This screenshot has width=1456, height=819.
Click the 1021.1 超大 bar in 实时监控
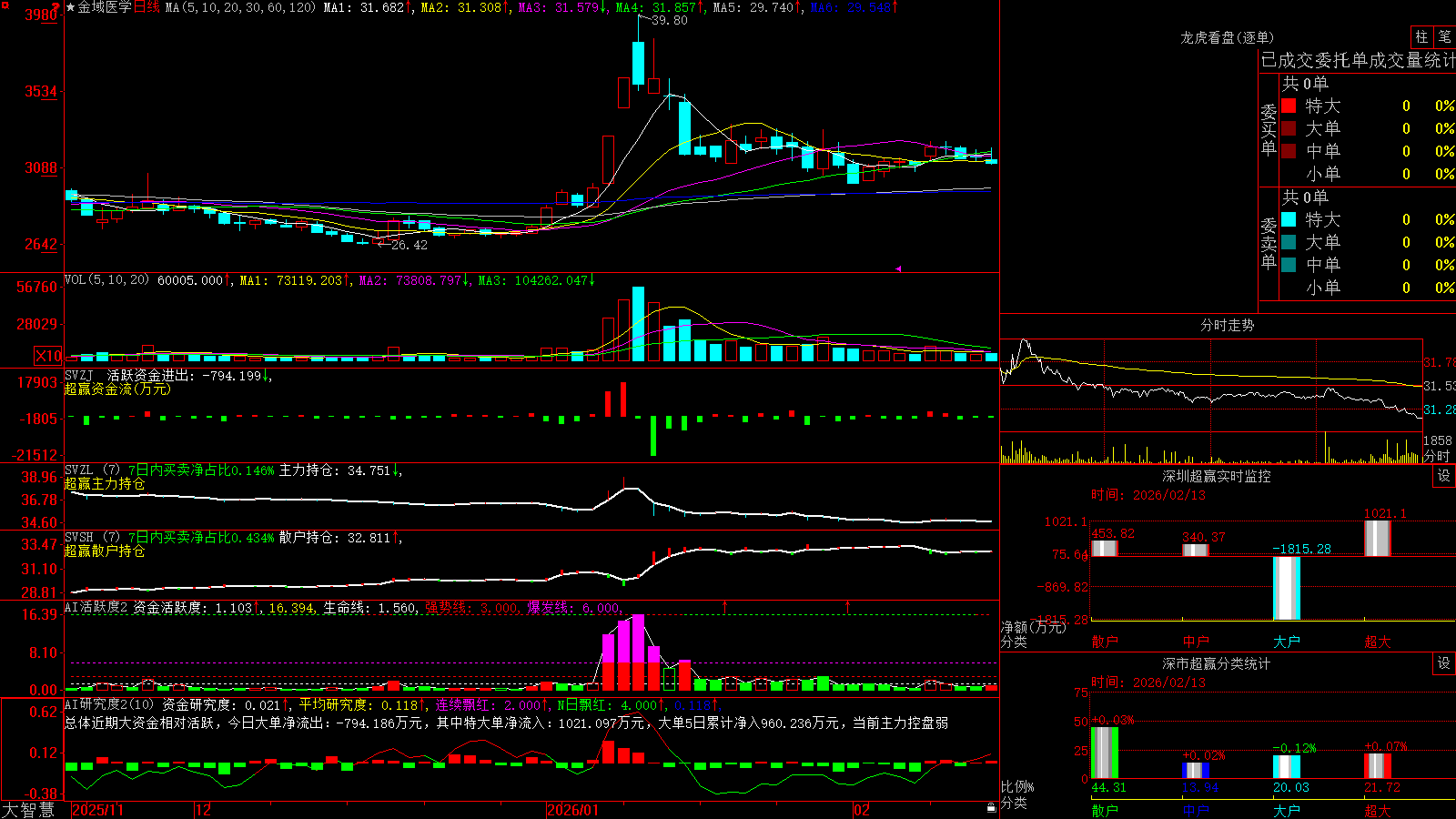click(1378, 538)
